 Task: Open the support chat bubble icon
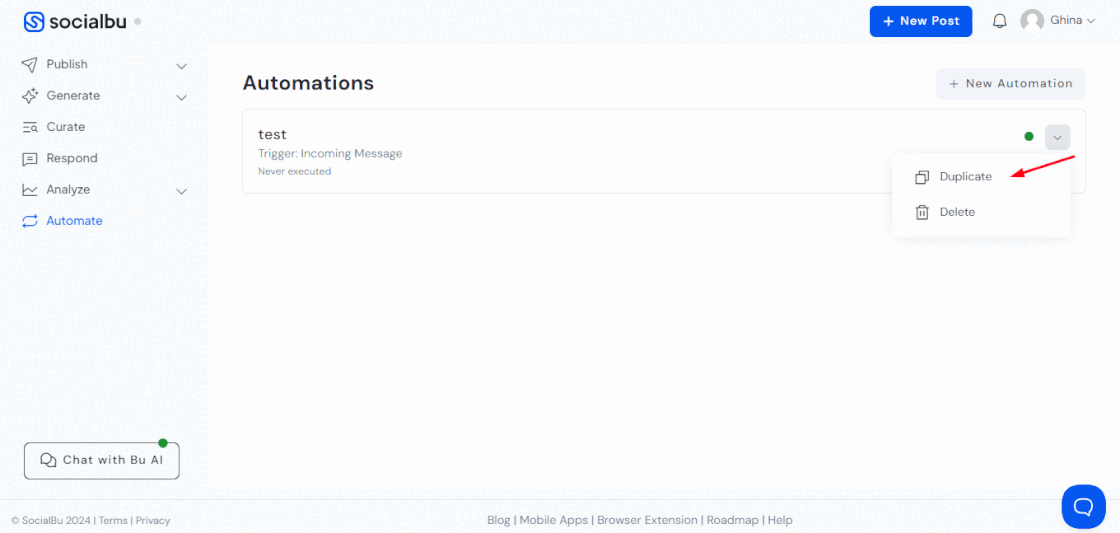click(1083, 507)
